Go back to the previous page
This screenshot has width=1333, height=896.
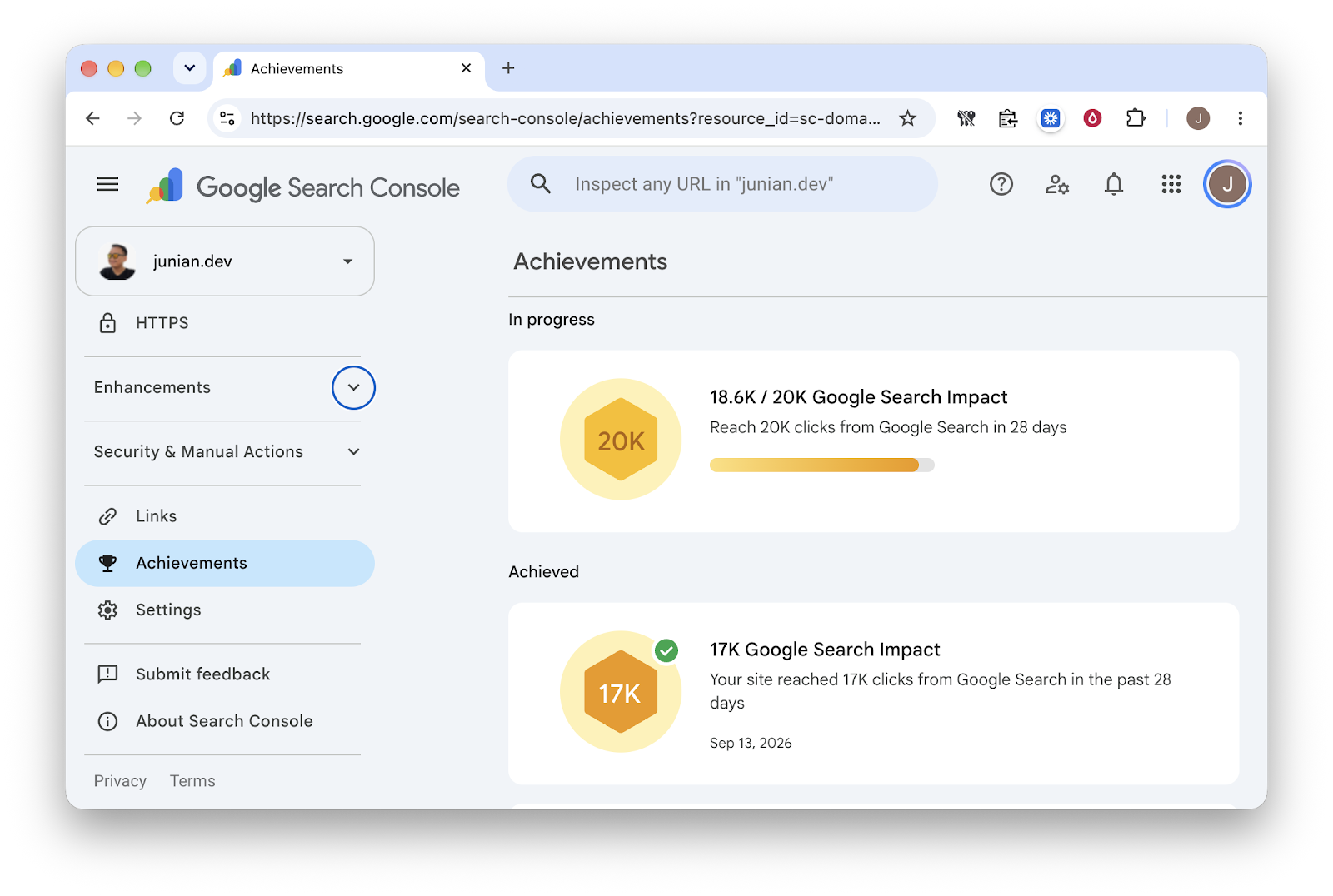coord(92,118)
